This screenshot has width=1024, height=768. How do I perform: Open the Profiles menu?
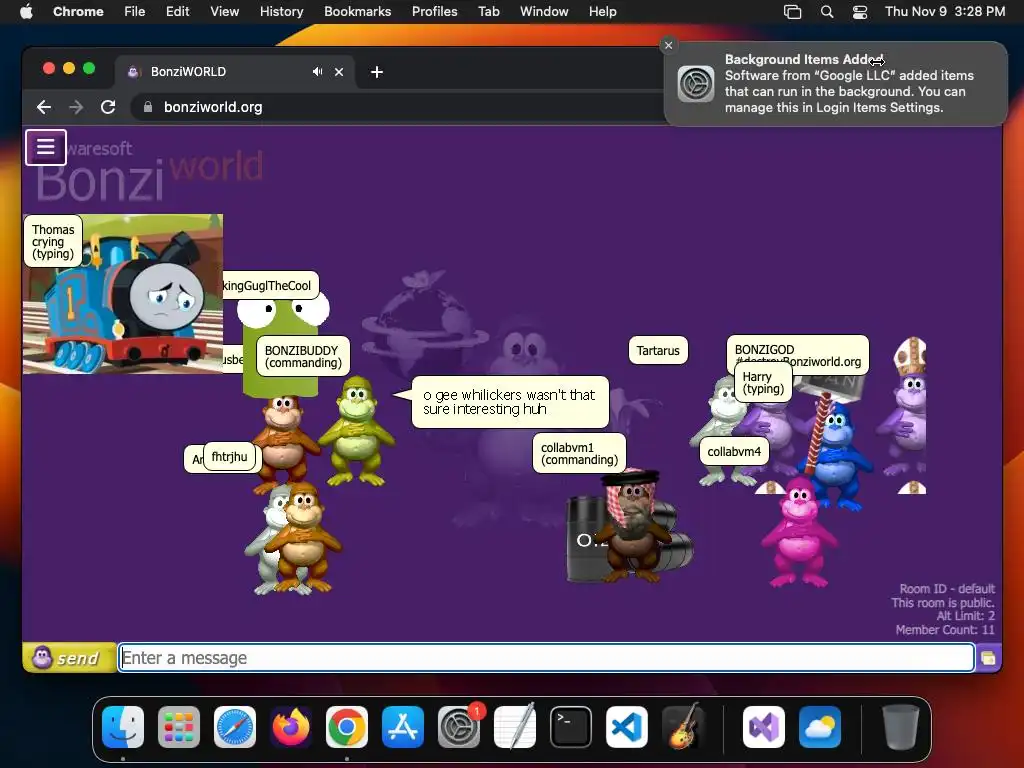(x=434, y=11)
